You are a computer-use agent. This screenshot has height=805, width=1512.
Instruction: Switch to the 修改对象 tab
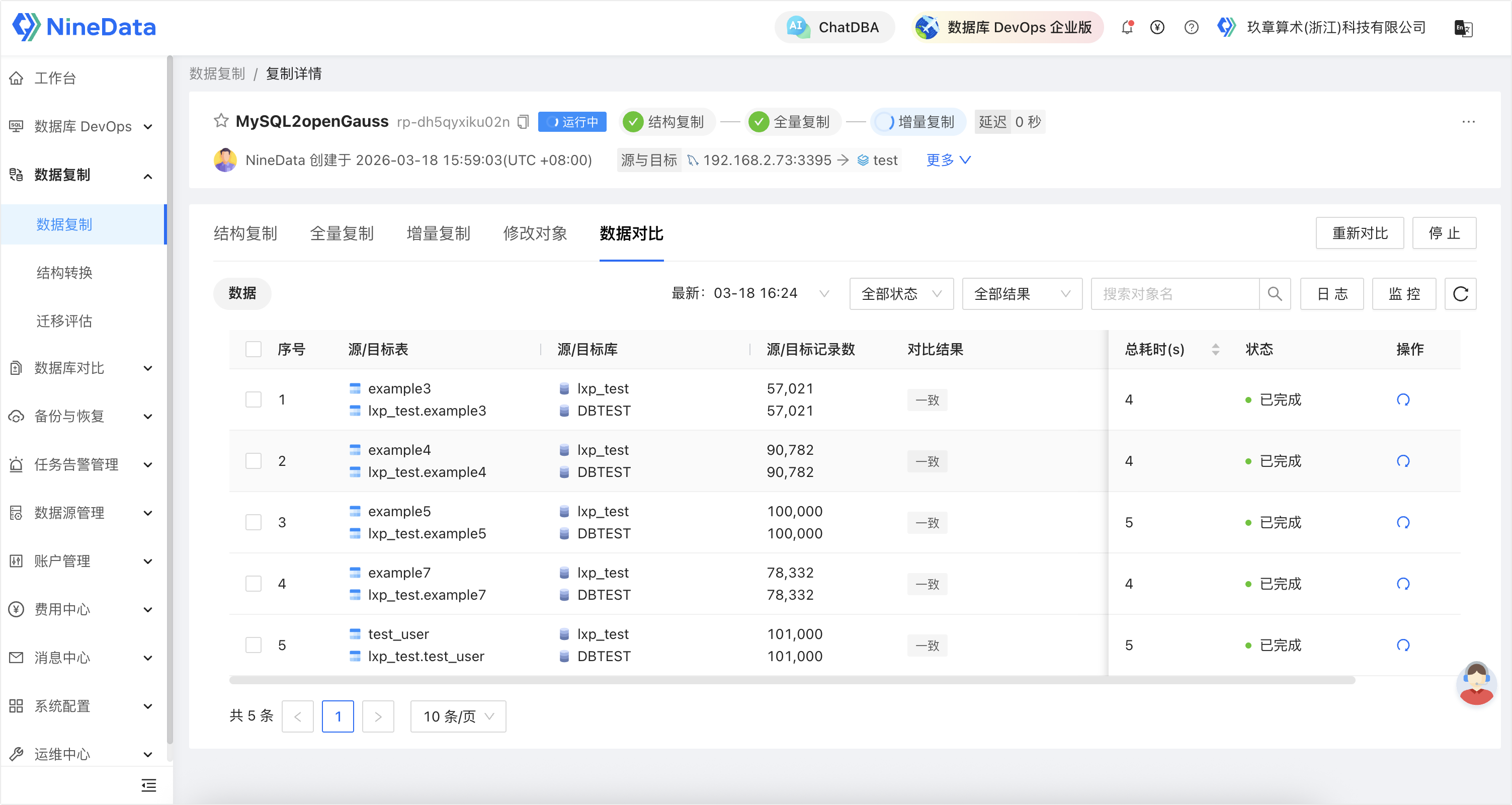tap(535, 233)
